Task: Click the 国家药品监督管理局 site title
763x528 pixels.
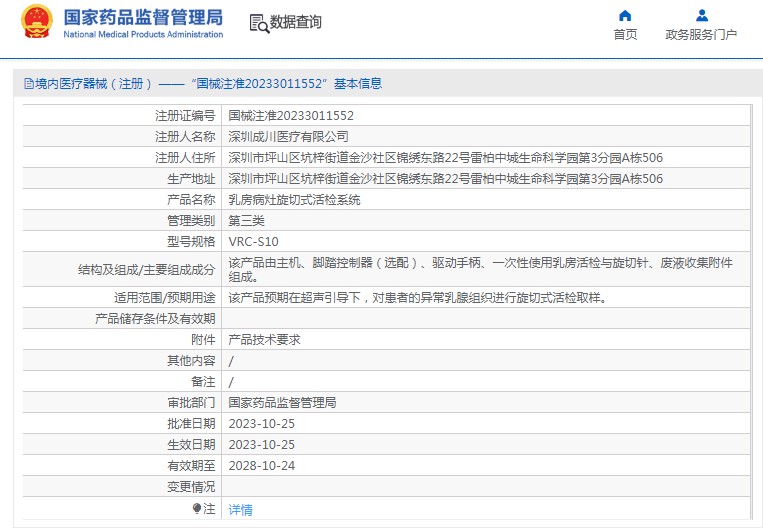Action: (143, 17)
